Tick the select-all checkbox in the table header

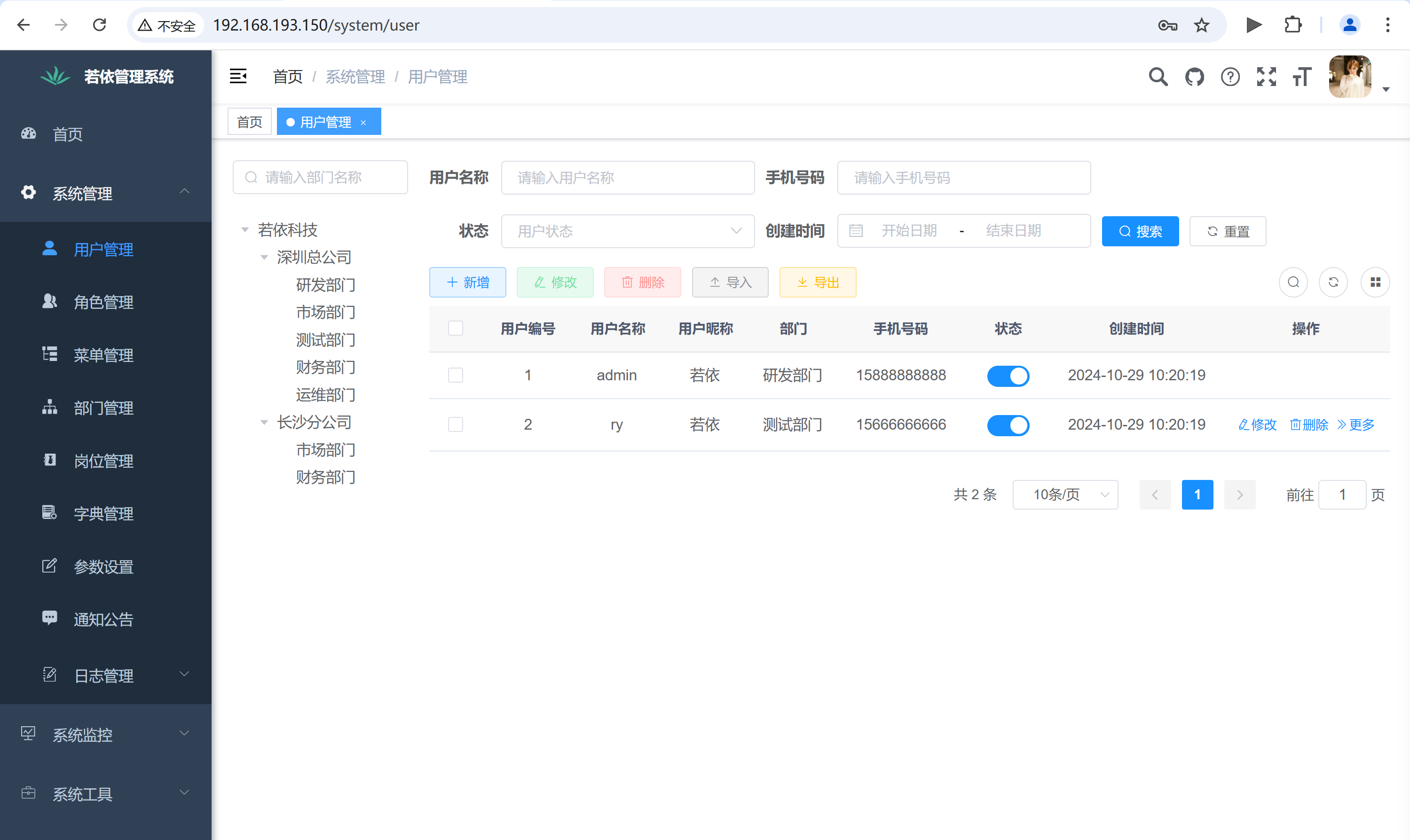click(455, 328)
